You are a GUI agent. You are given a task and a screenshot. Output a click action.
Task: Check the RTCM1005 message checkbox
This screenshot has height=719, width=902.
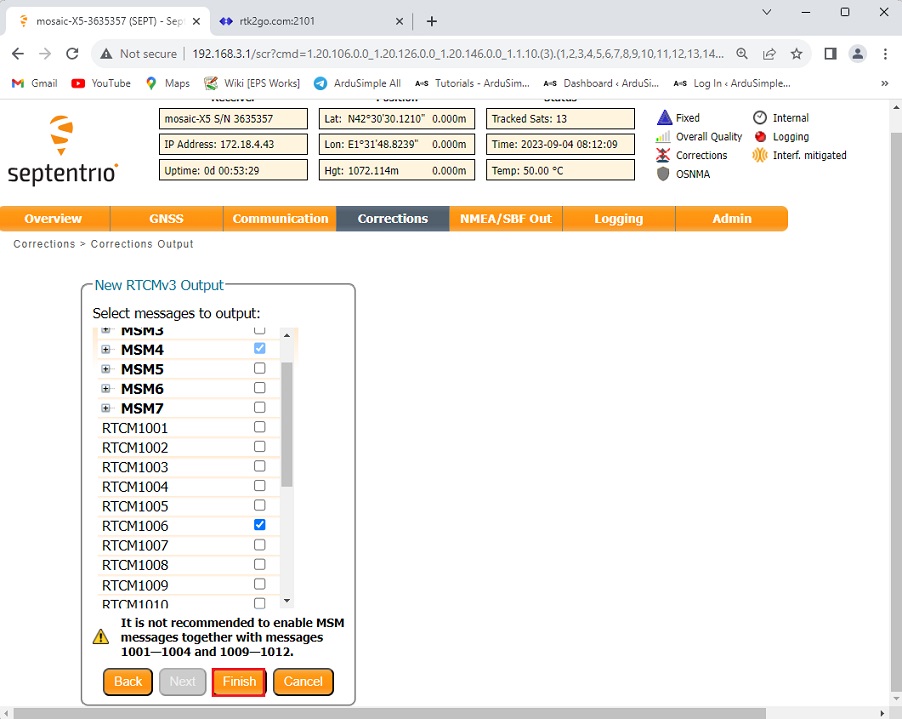[260, 506]
